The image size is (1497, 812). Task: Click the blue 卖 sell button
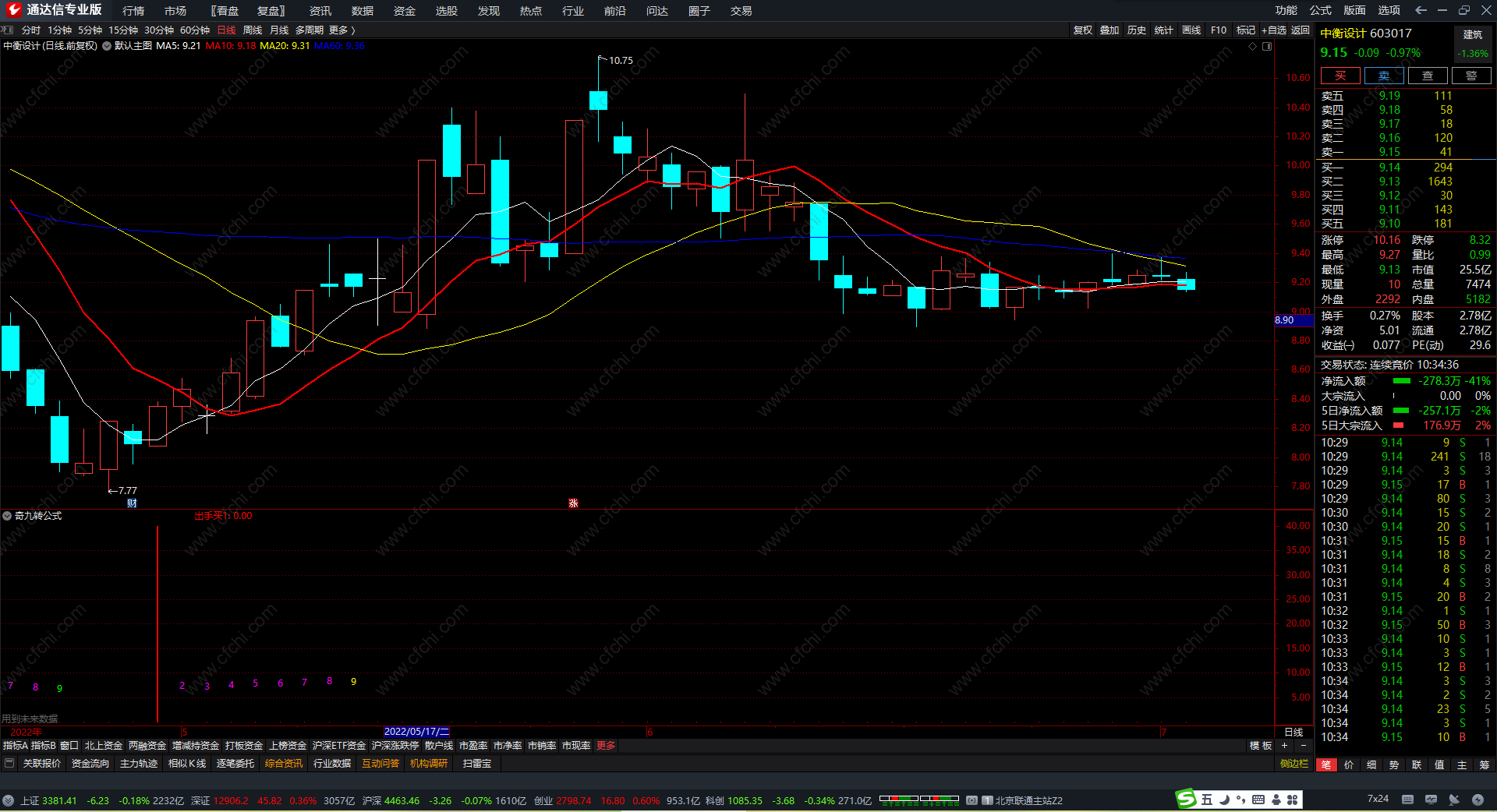click(1384, 76)
